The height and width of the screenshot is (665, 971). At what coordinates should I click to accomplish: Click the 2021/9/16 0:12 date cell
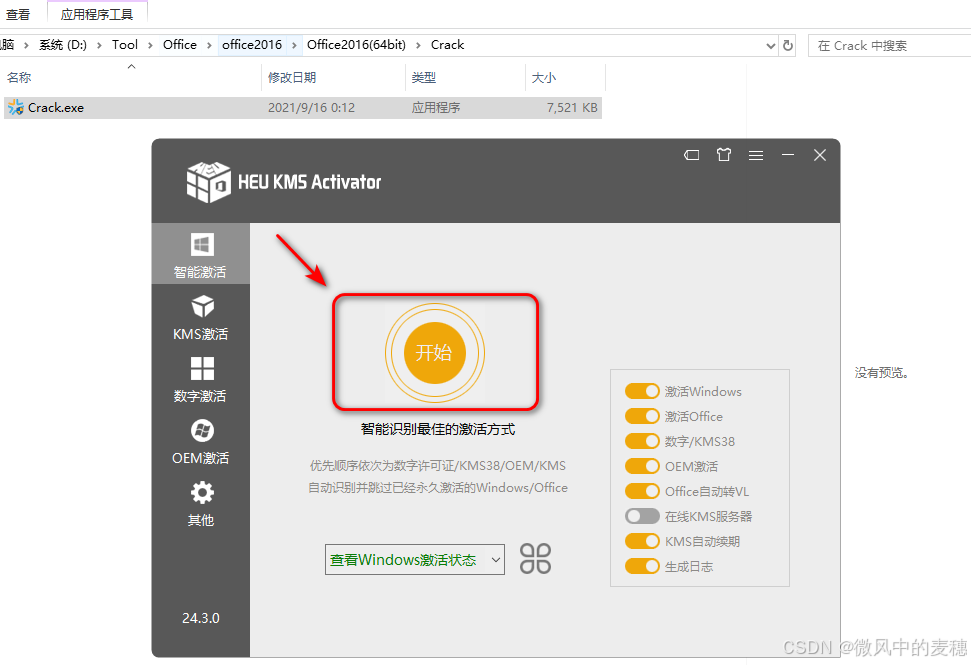tap(311, 108)
